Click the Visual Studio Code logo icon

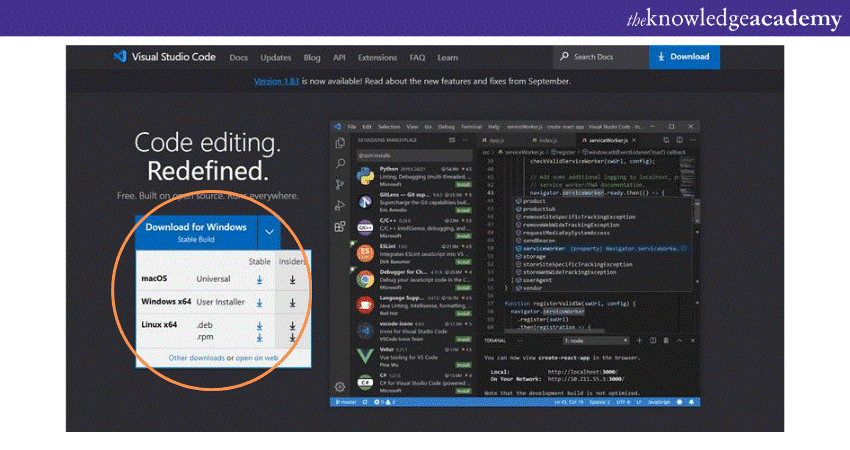coord(121,57)
